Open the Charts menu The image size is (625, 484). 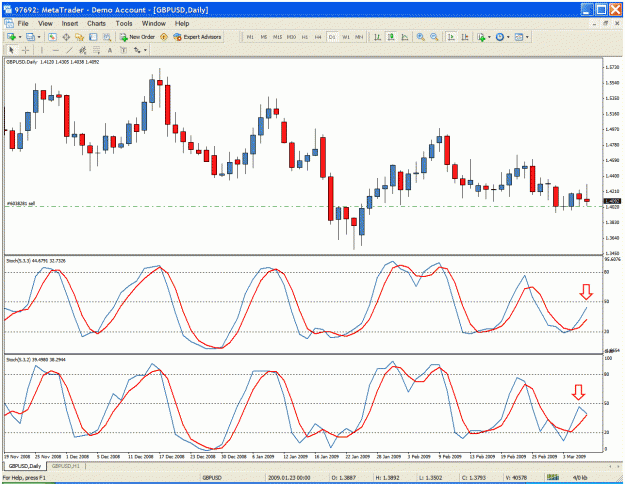tap(96, 24)
